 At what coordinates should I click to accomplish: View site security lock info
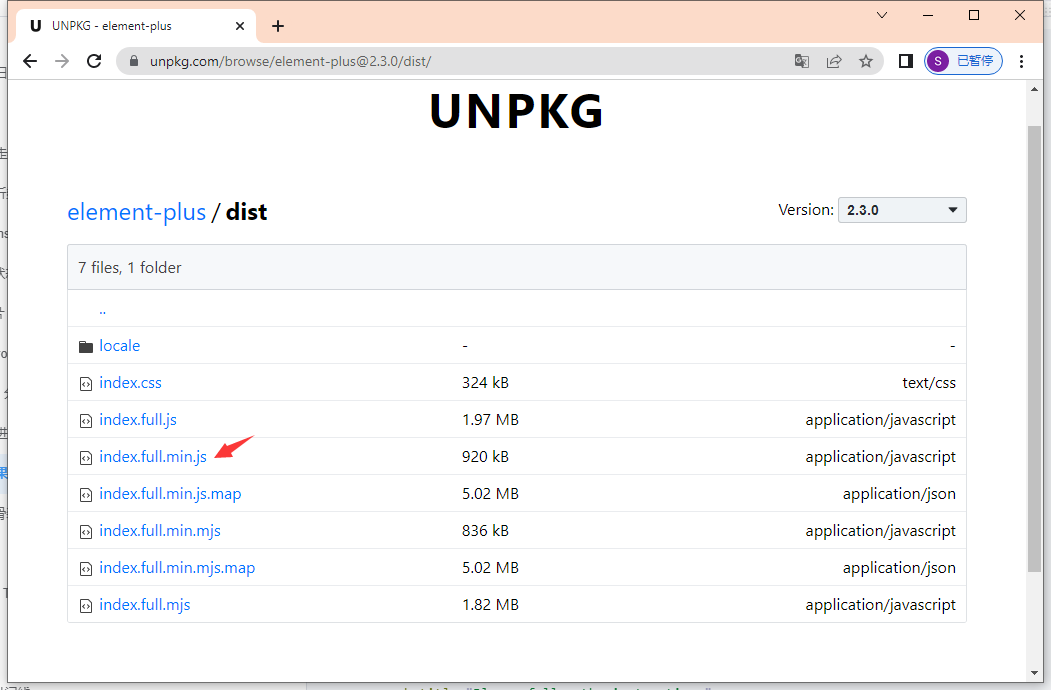coord(134,61)
